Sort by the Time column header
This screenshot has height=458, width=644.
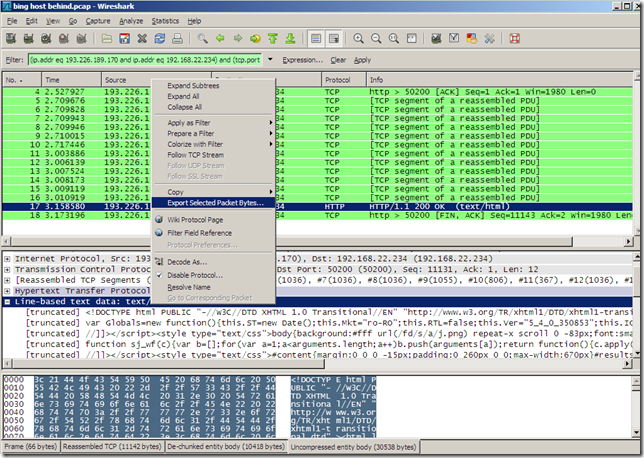71,80
